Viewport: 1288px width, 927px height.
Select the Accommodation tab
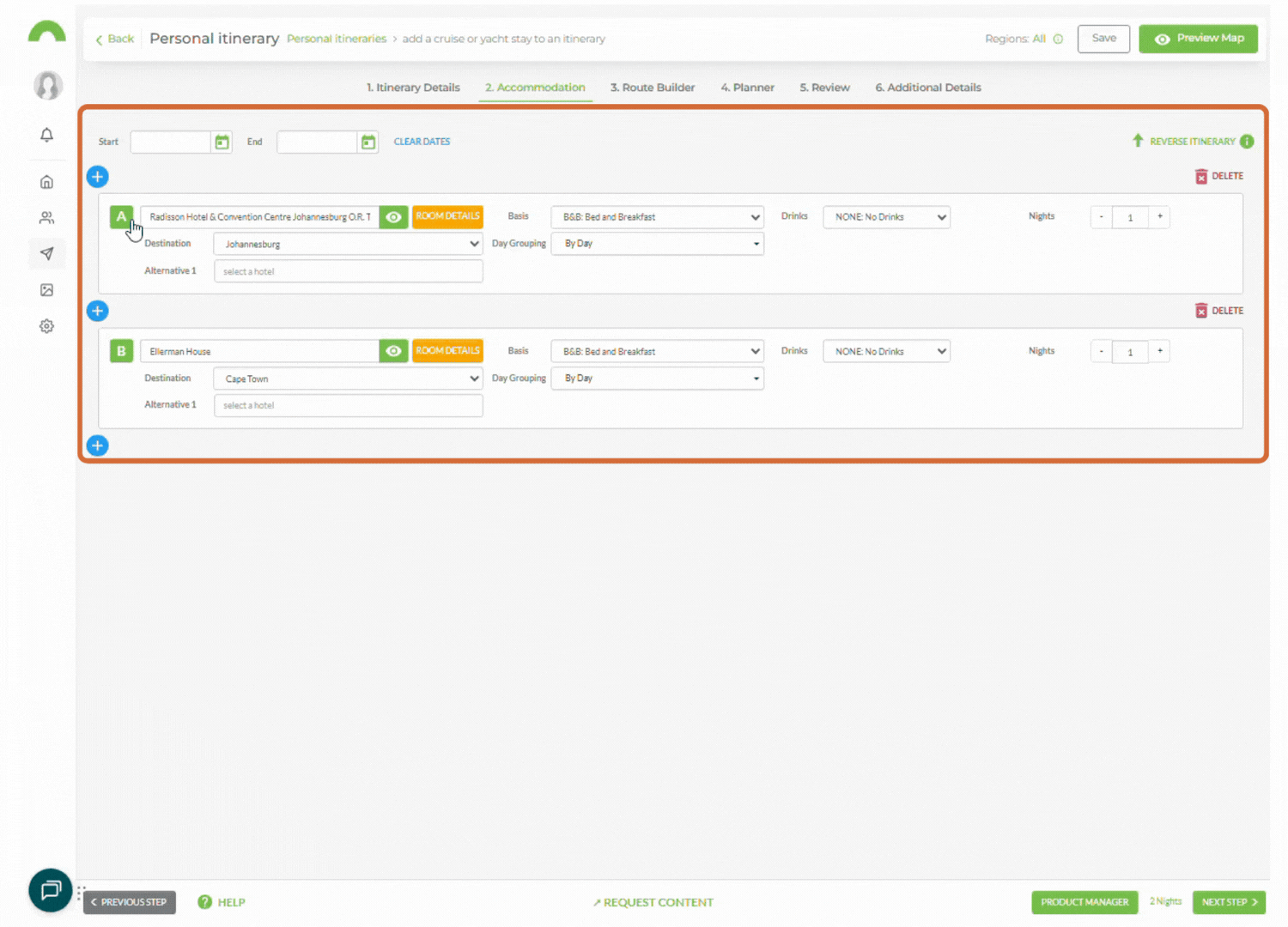click(x=535, y=88)
